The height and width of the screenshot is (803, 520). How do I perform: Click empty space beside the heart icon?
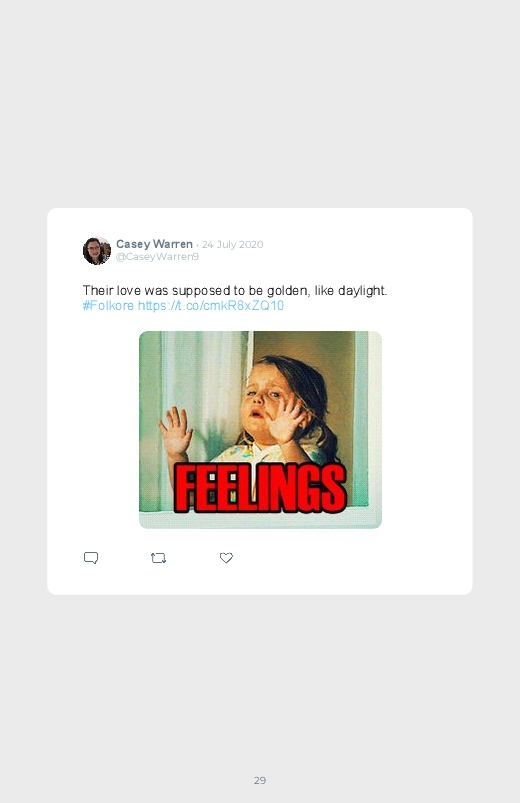click(x=348, y=558)
